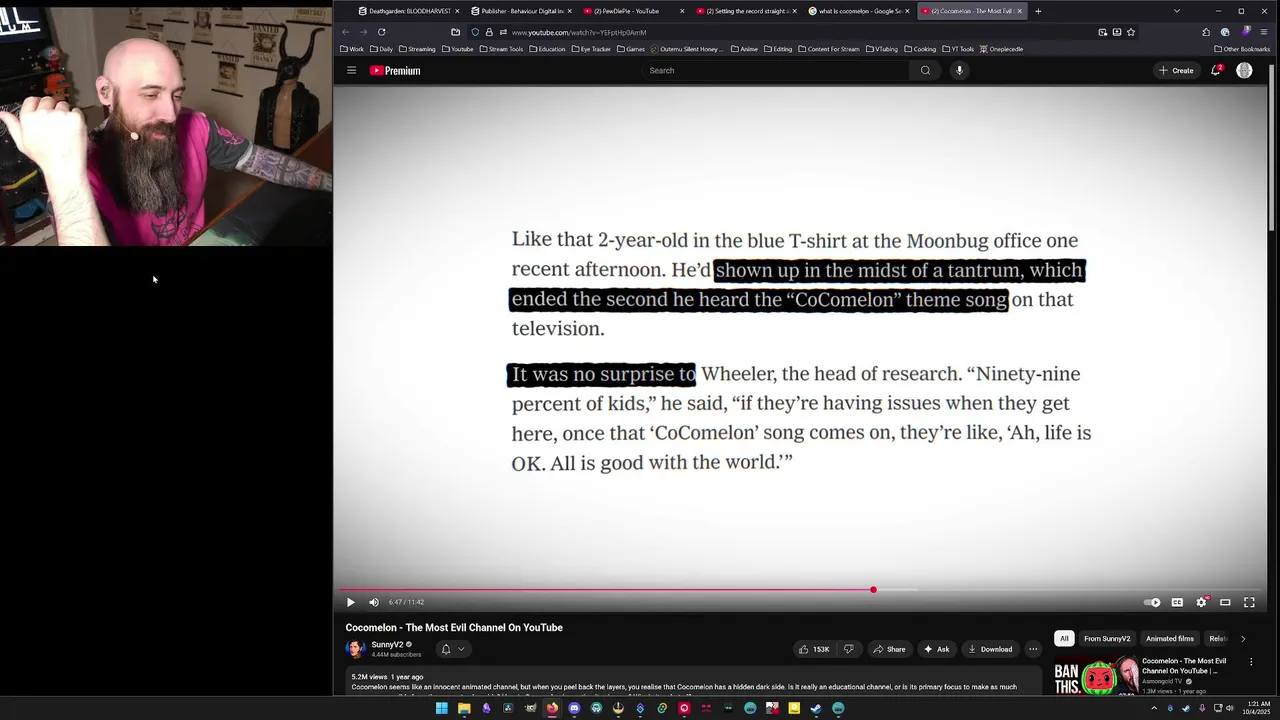
Task: Click the Share button
Action: (x=889, y=649)
